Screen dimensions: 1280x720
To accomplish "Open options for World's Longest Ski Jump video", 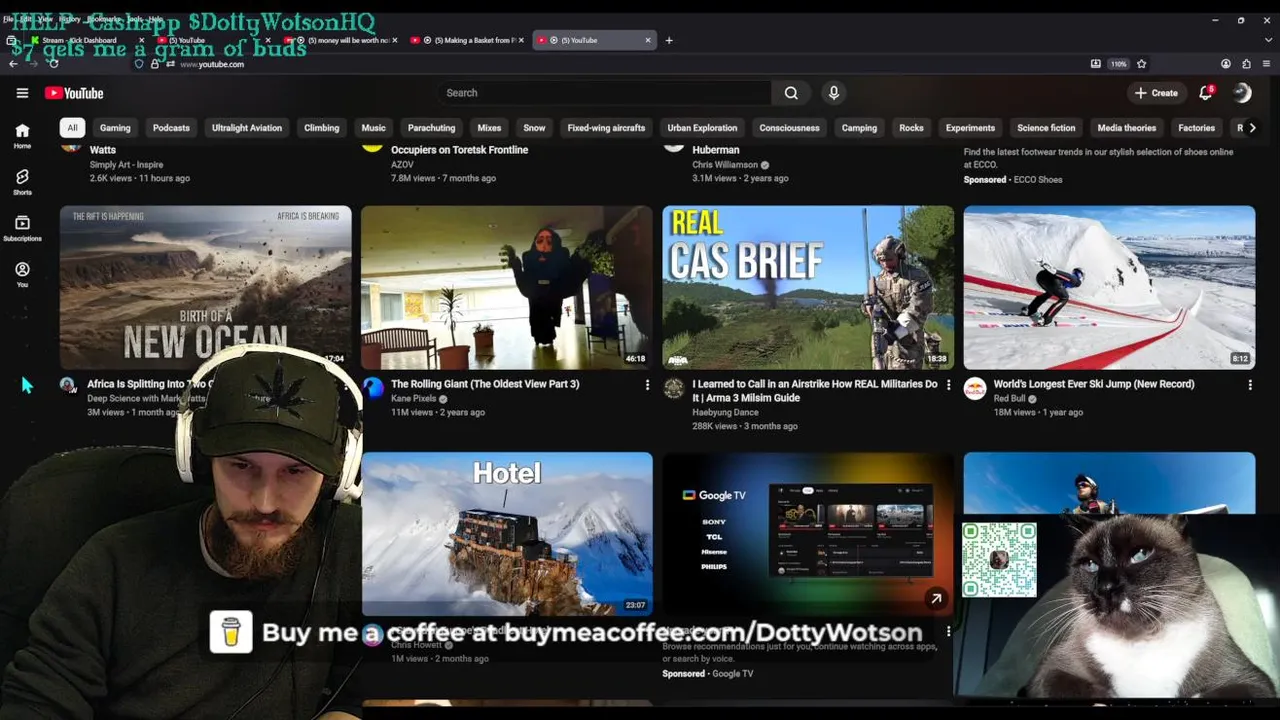I will tap(1250, 385).
